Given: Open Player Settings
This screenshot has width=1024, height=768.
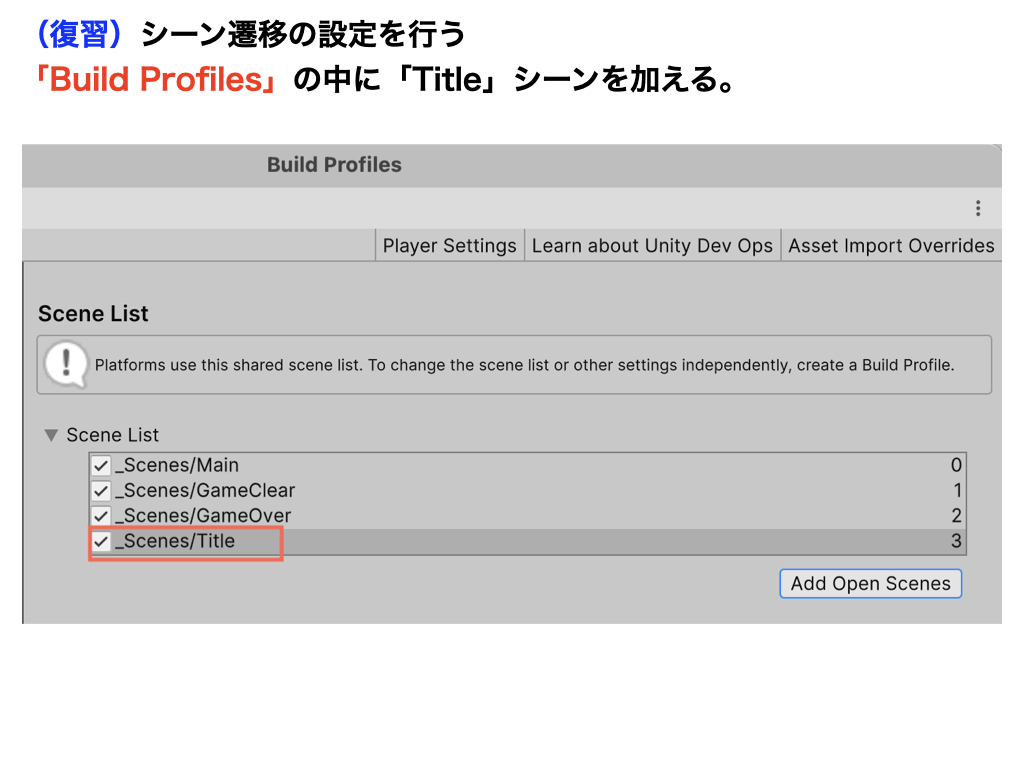Looking at the screenshot, I should [x=449, y=246].
